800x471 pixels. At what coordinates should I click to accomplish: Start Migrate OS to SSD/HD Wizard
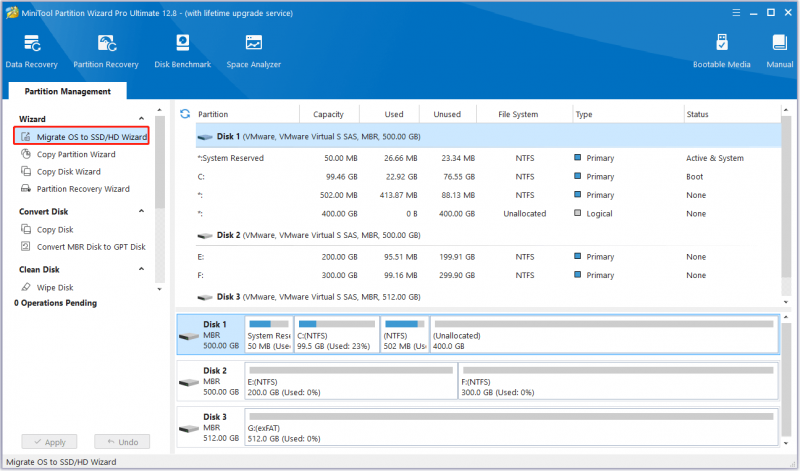82,137
